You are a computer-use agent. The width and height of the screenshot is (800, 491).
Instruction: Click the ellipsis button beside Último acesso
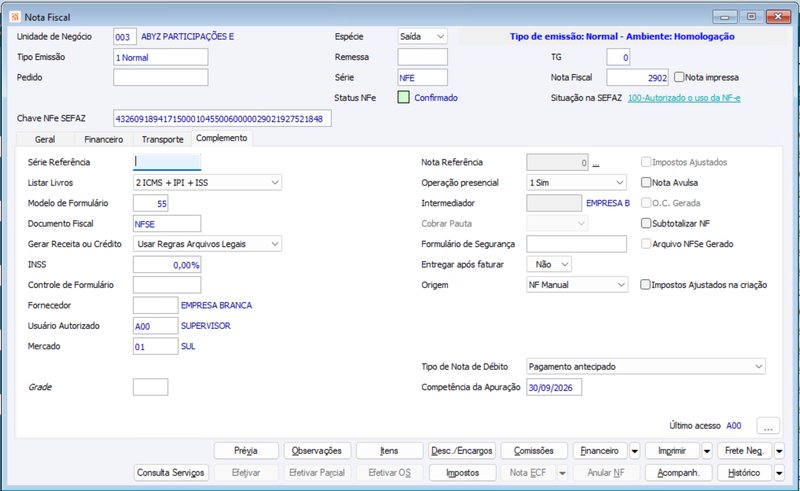pyautogui.click(x=768, y=425)
